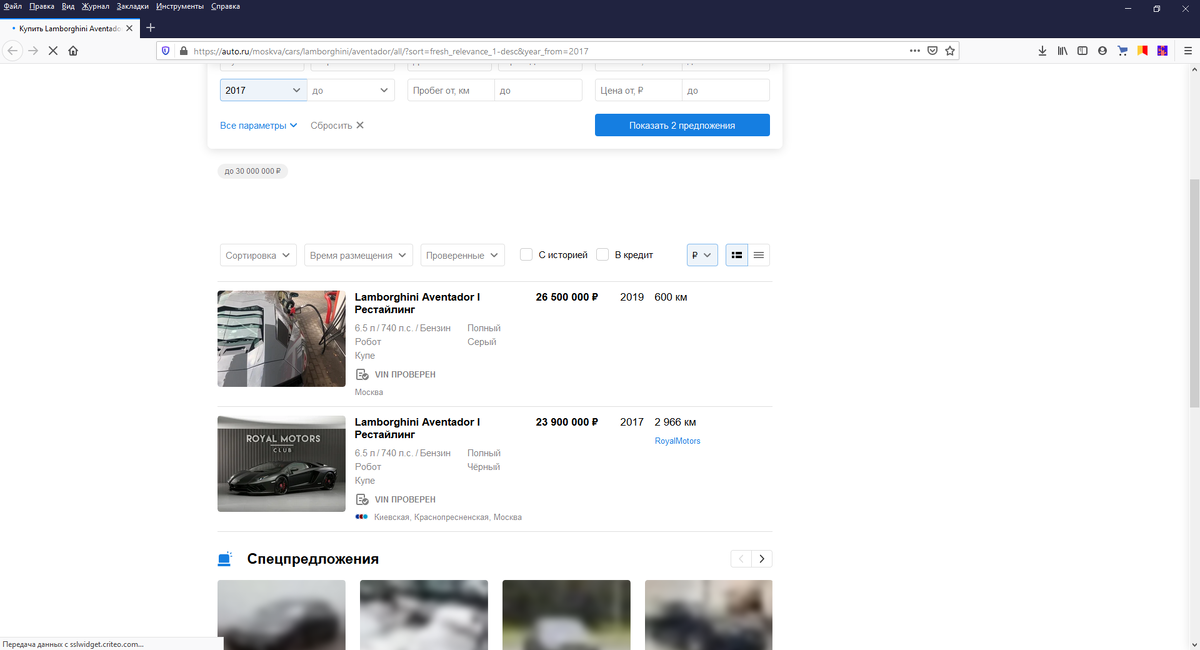Open page actions three-dot menu
The height and width of the screenshot is (650, 1200).
(x=915, y=50)
